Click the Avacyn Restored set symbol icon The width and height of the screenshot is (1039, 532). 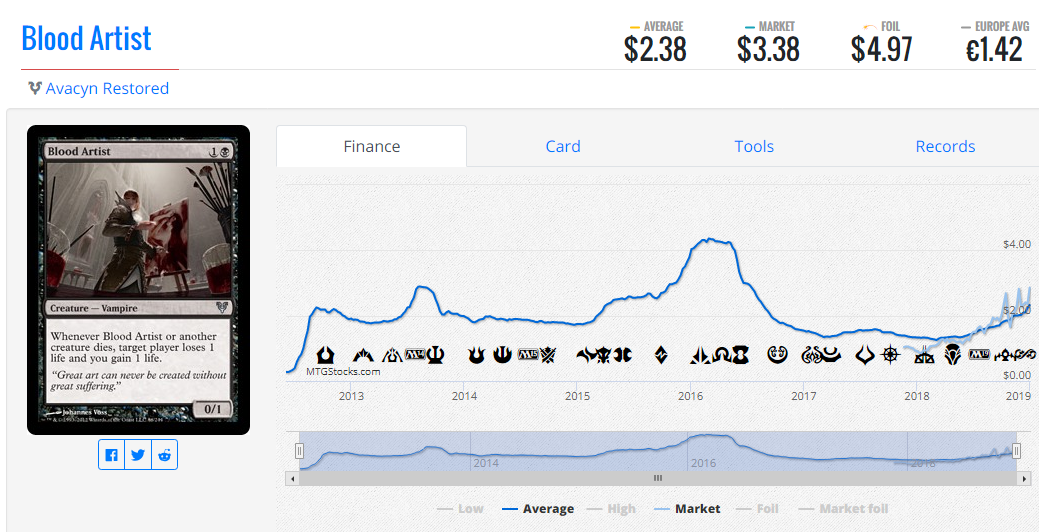click(x=35, y=88)
